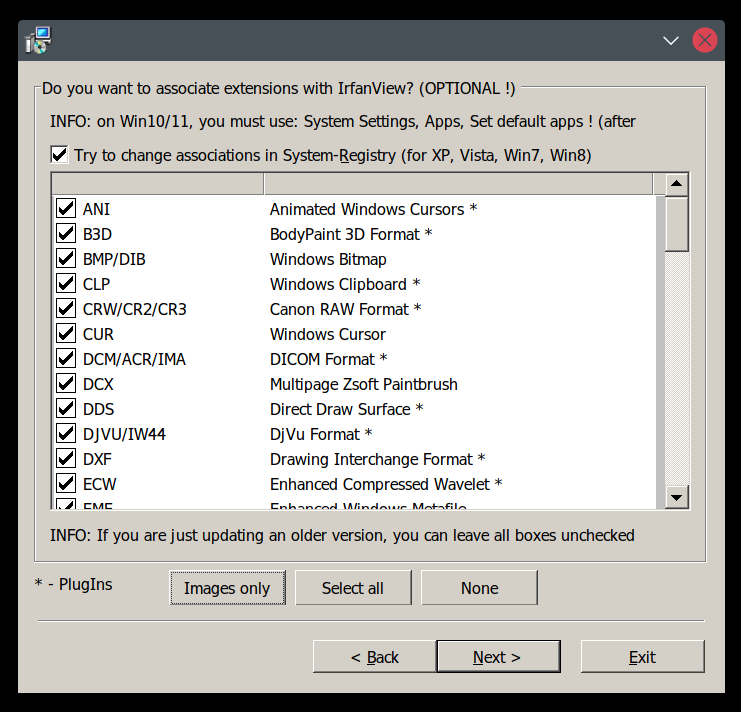Uncheck the ANI extension checkbox

[x=66, y=208]
